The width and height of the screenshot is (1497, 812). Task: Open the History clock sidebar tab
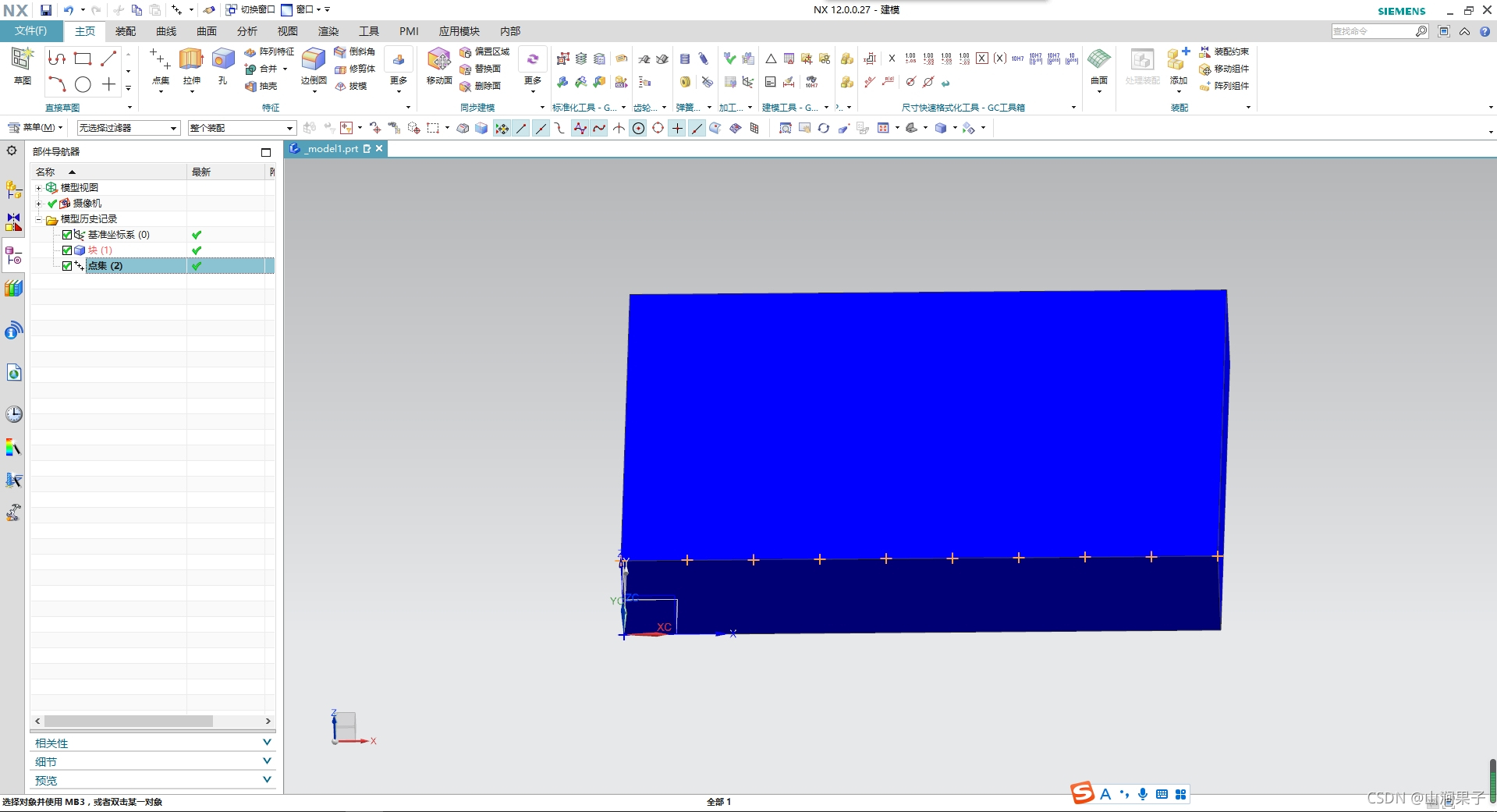(x=13, y=414)
